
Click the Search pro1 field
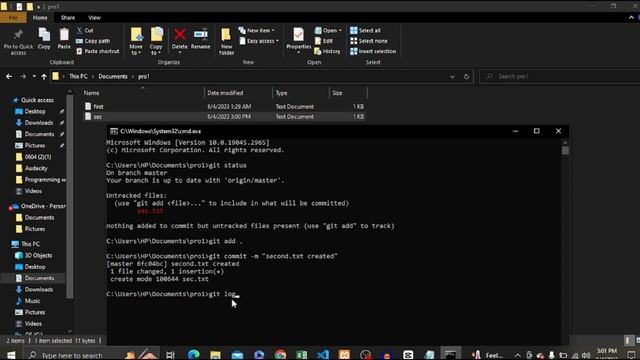coord(559,76)
